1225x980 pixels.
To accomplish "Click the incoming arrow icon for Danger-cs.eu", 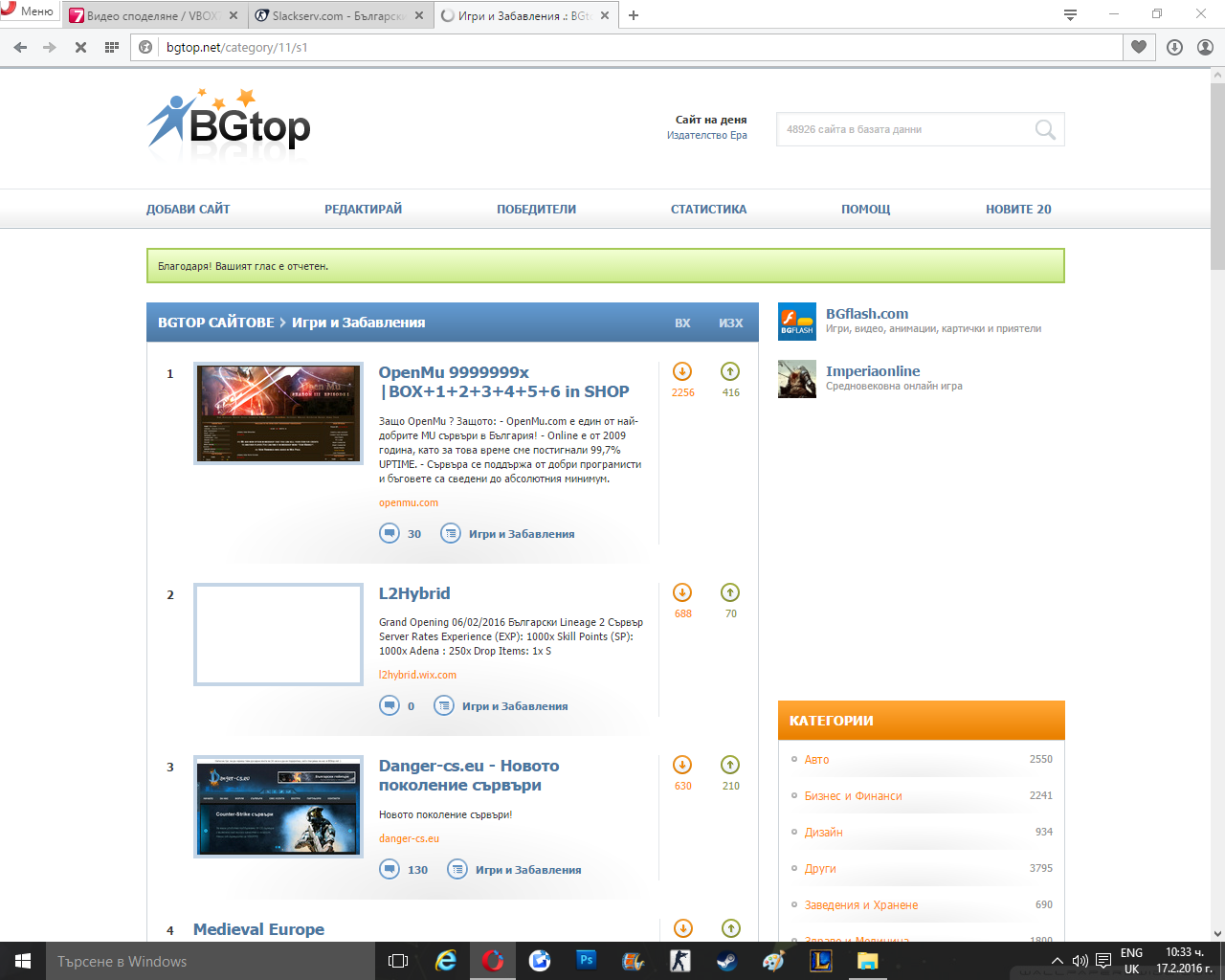I will point(682,765).
